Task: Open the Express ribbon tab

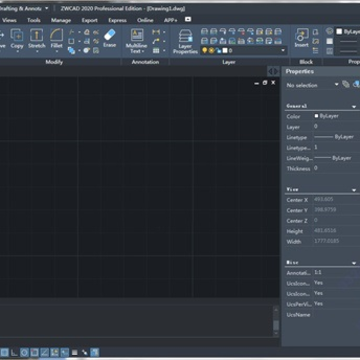Action: pyautogui.click(x=117, y=20)
